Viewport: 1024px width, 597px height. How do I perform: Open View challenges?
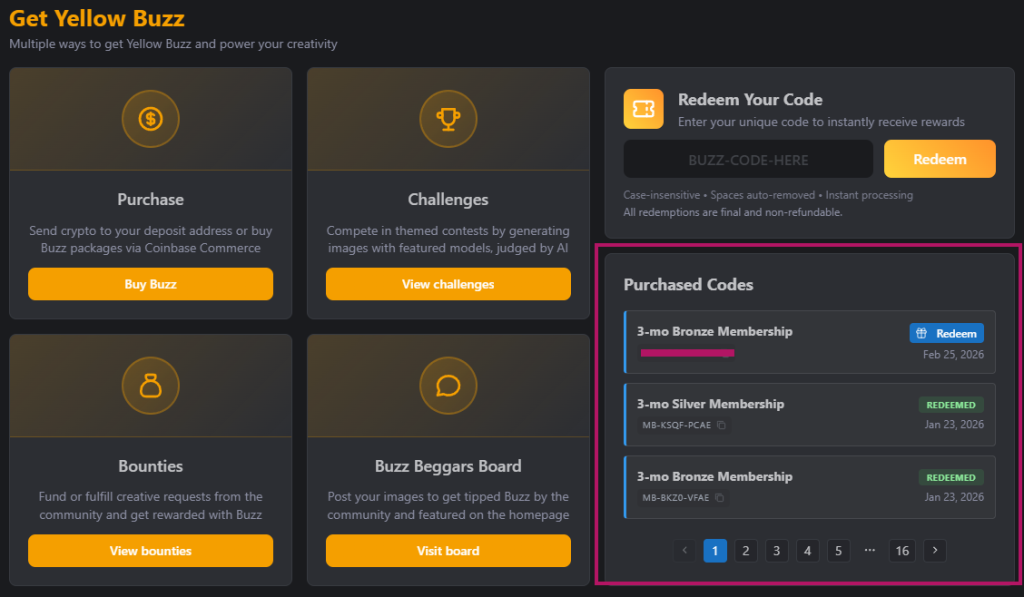(x=448, y=284)
